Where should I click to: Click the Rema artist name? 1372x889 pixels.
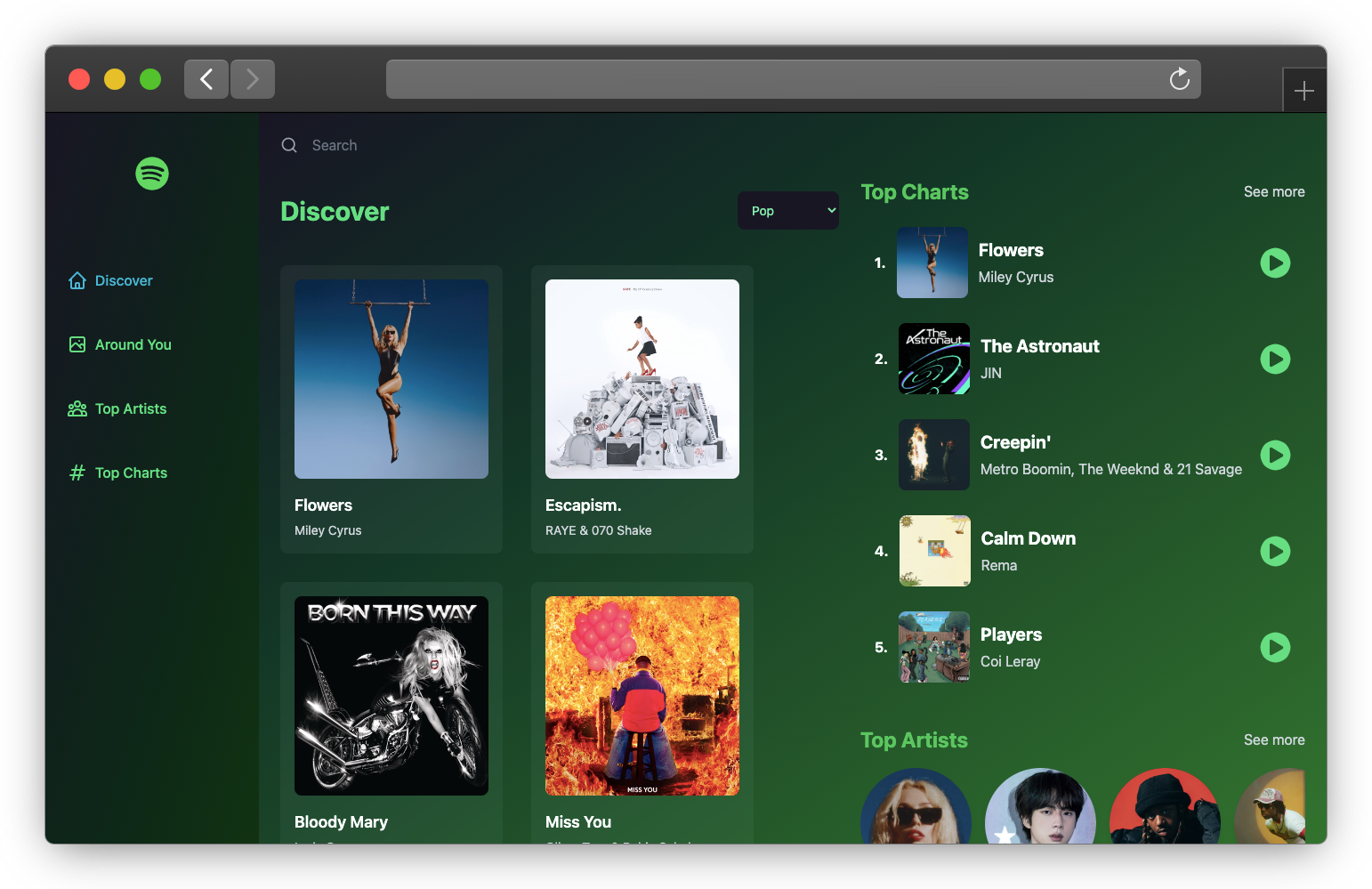(x=999, y=565)
